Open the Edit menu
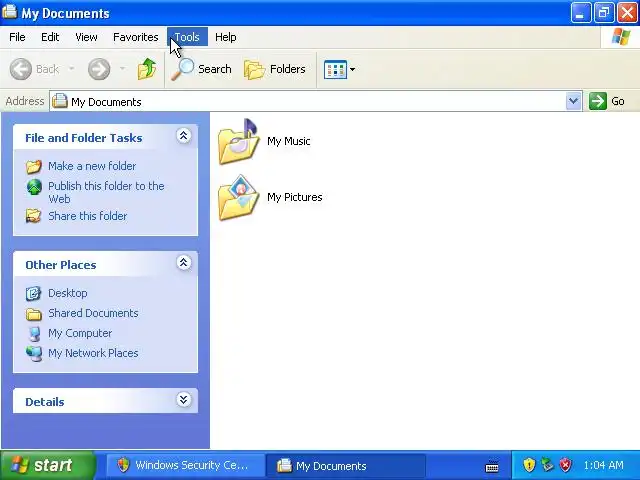This screenshot has width=640, height=480. 50,37
